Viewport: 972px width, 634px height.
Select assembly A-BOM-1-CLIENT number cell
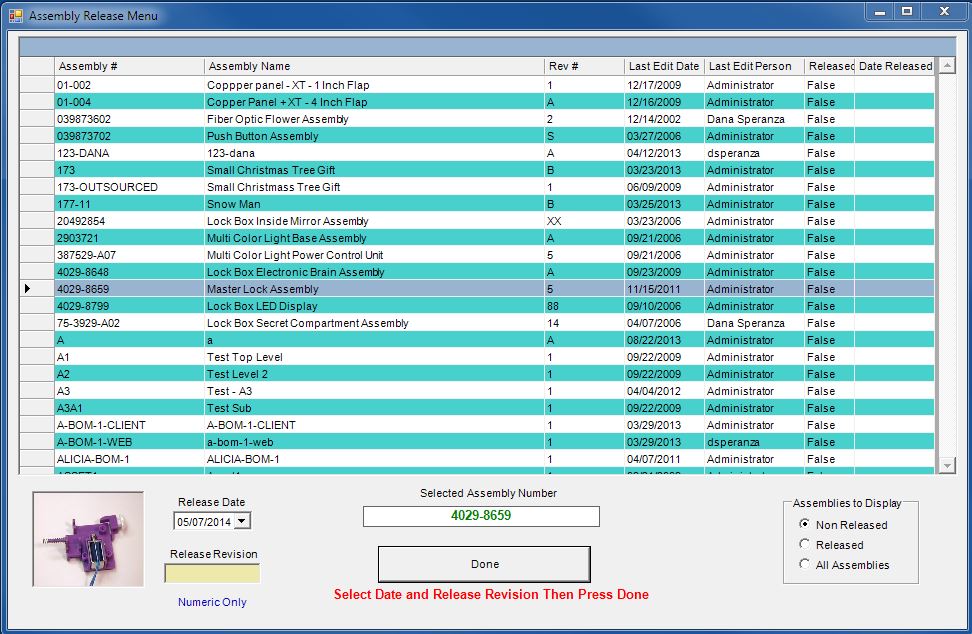(x=129, y=425)
